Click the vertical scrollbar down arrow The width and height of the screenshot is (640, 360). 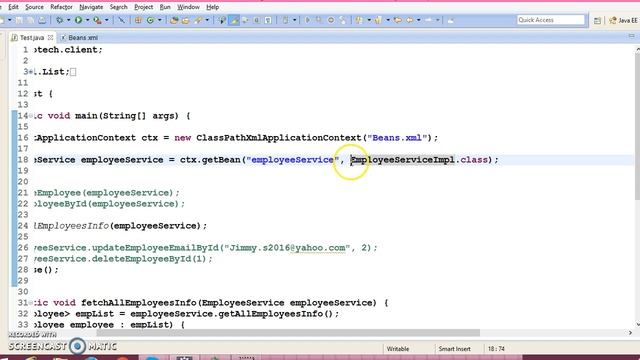pos(637,325)
